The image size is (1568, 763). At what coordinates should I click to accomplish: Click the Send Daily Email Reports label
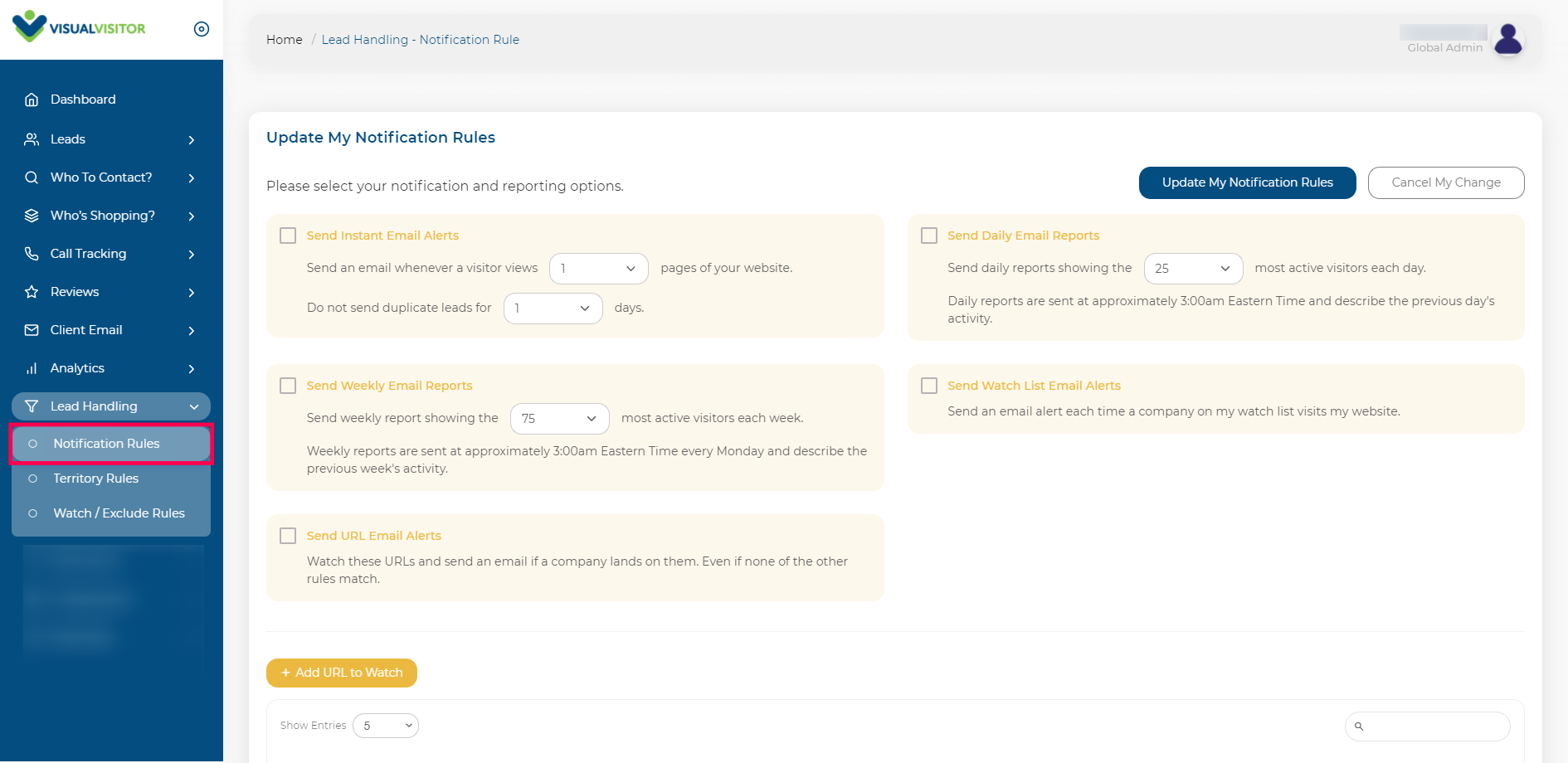1023,236
